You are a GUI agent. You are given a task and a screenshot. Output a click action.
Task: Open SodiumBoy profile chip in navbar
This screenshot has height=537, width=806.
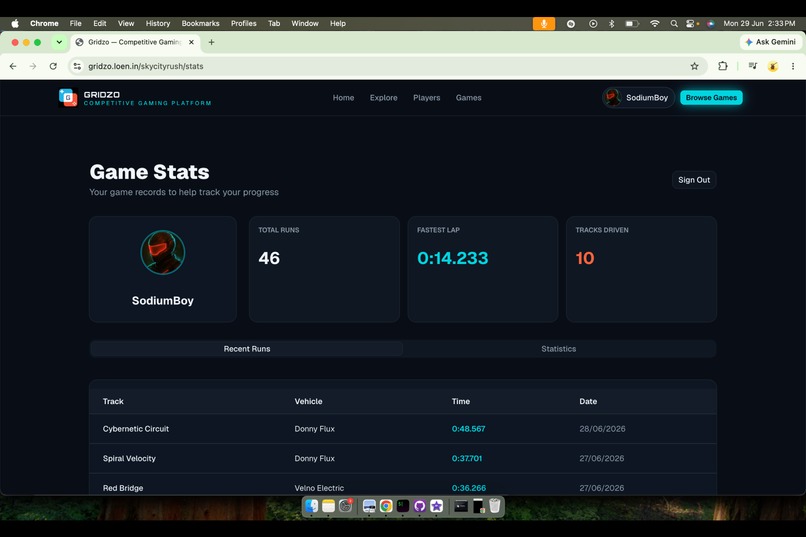click(638, 98)
